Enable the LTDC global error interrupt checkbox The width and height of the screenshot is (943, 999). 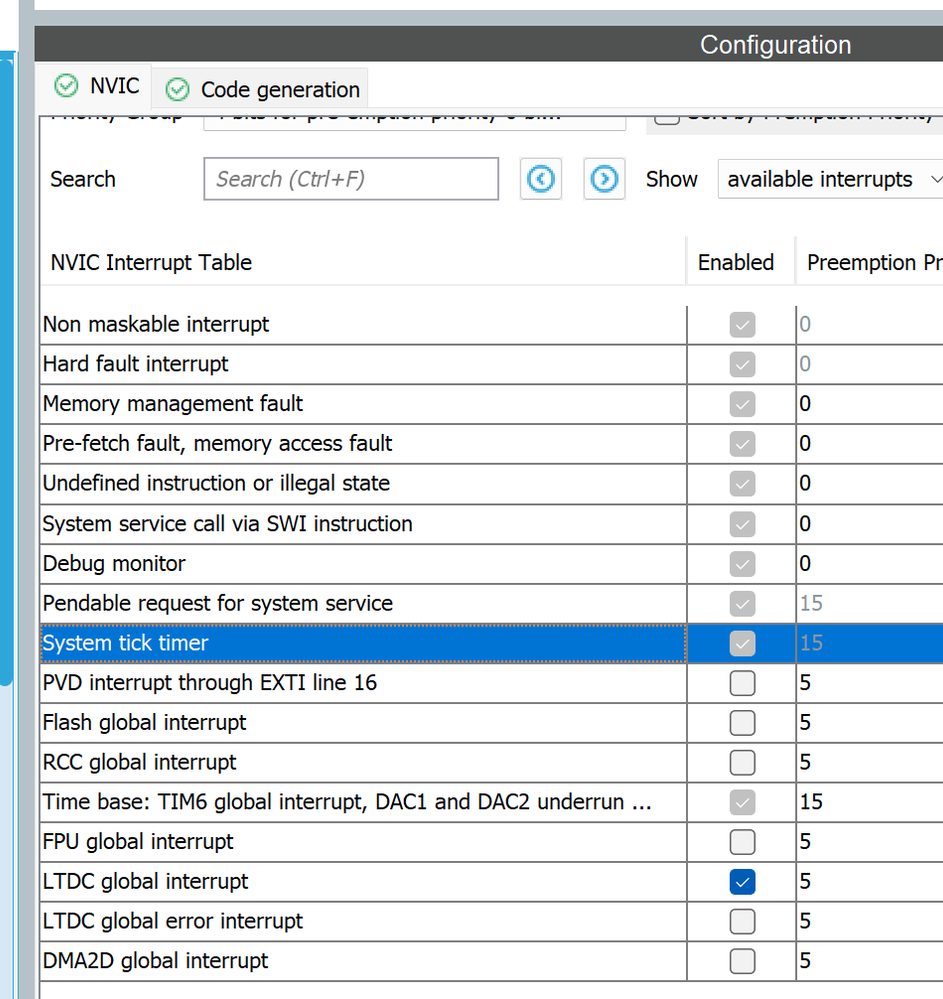click(x=742, y=921)
